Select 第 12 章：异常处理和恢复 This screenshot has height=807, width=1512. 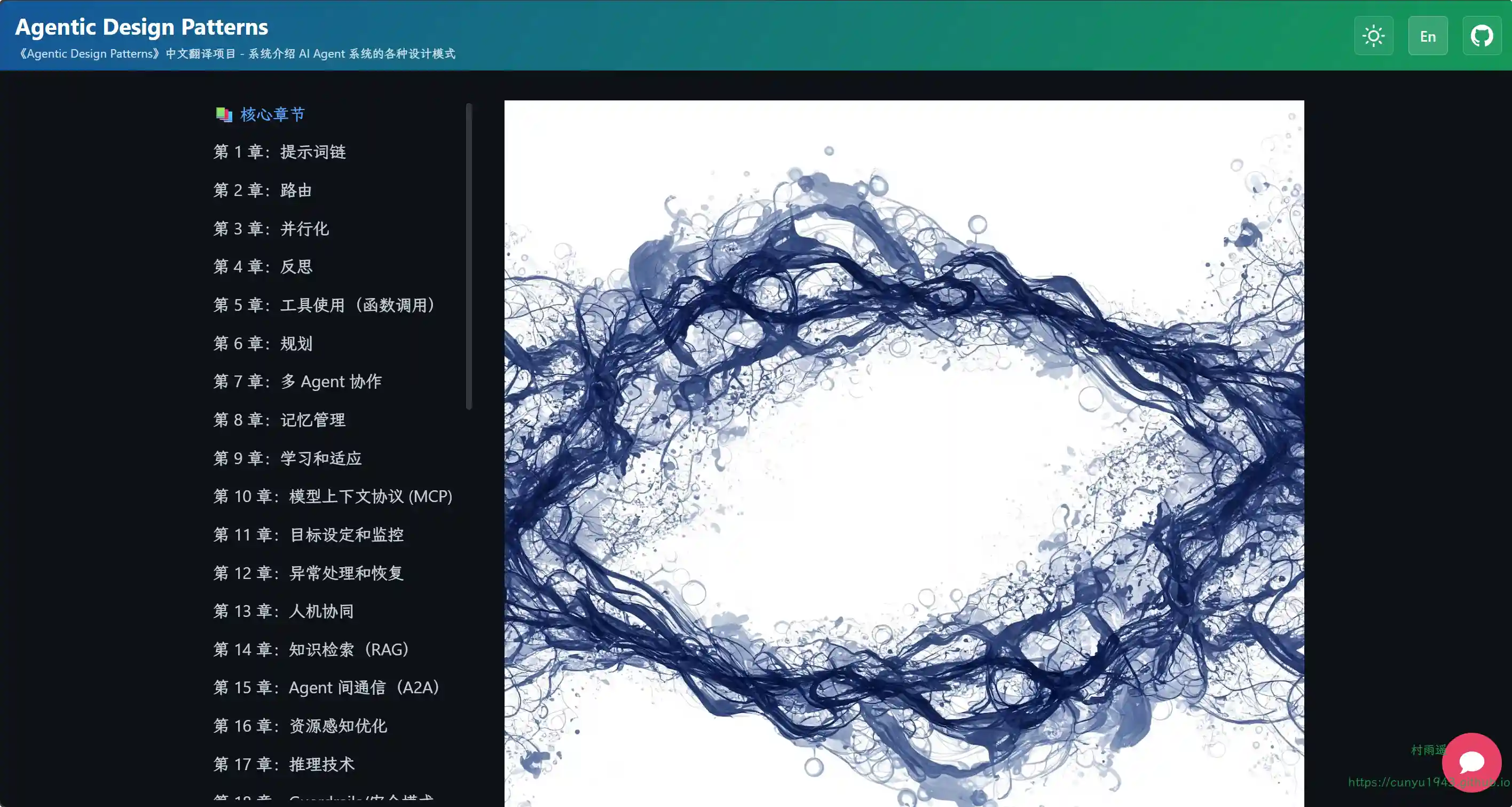click(x=308, y=573)
